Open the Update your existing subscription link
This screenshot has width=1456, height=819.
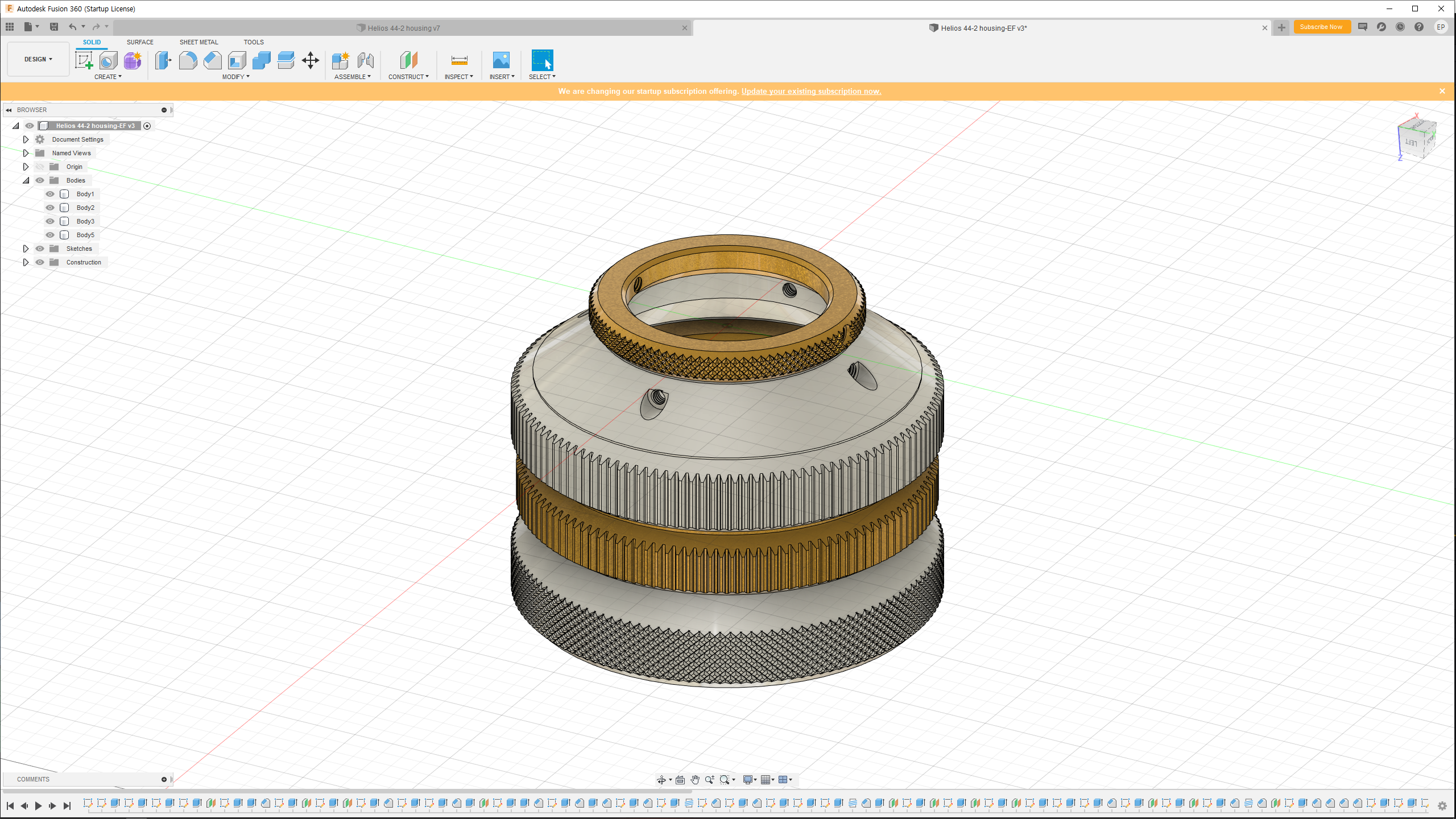click(x=811, y=91)
